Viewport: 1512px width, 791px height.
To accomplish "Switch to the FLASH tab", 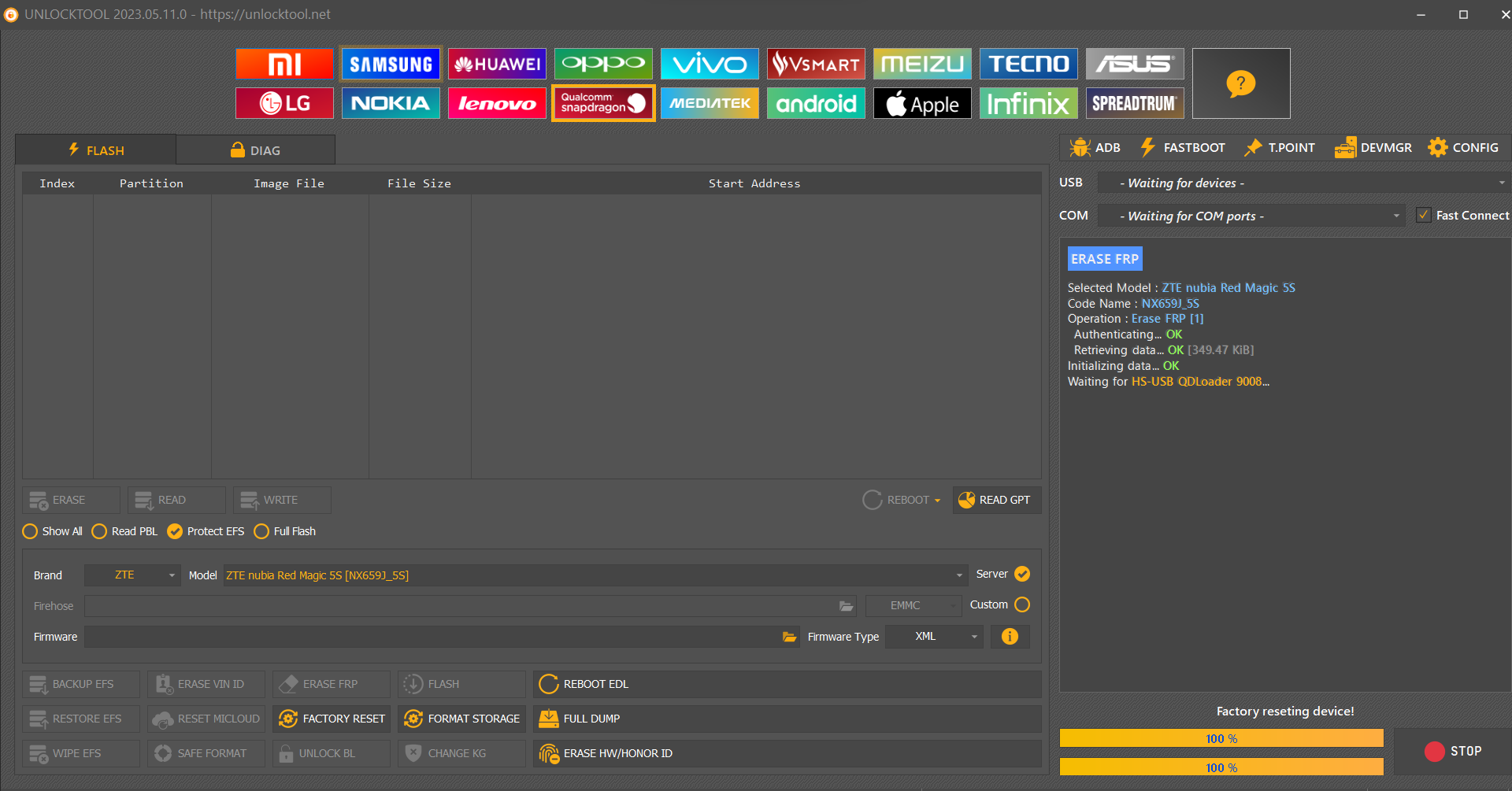I will (x=95, y=150).
